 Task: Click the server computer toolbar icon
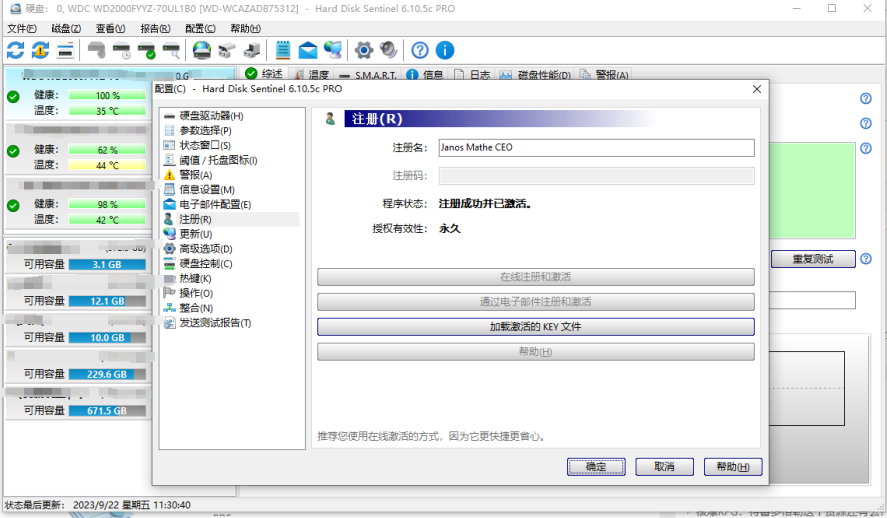click(252, 50)
